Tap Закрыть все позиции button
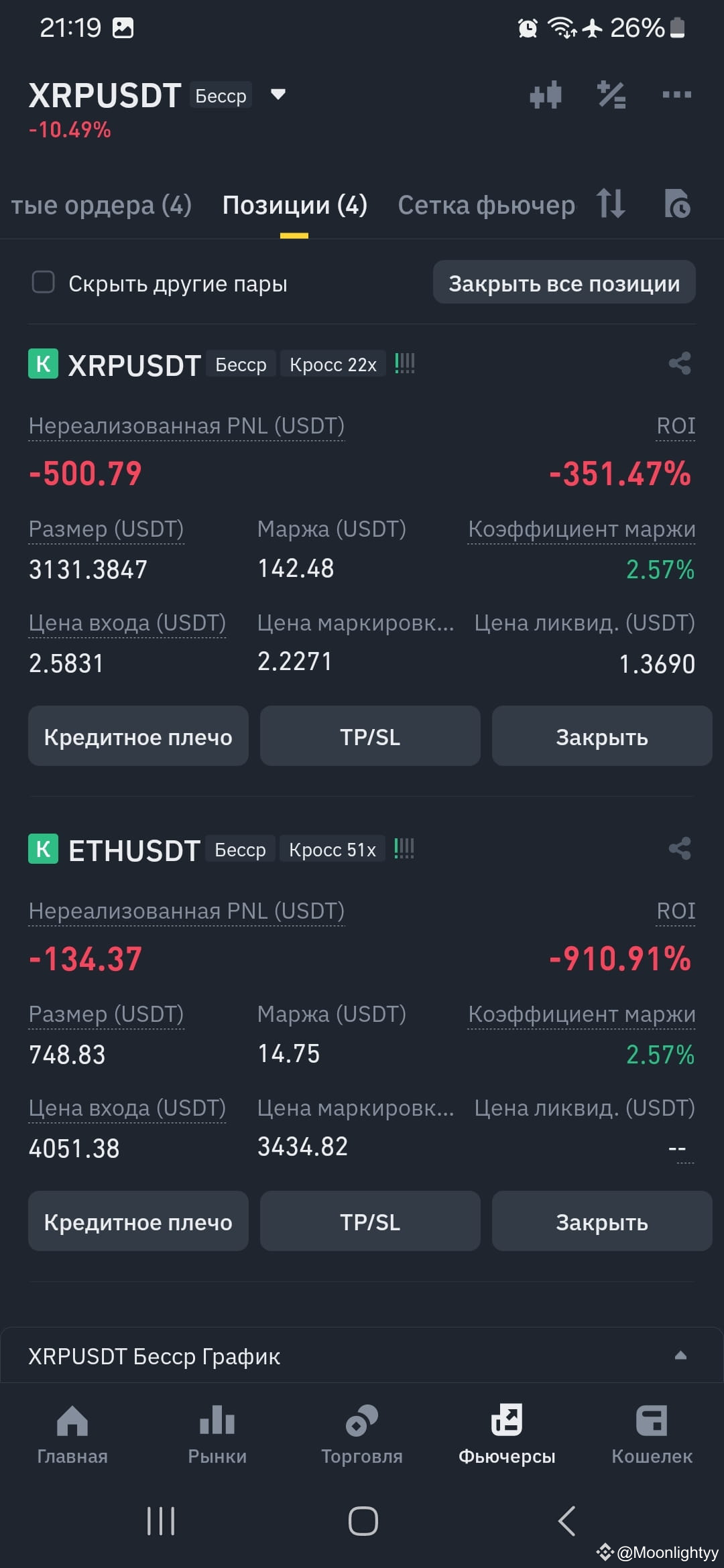Viewport: 724px width, 1568px height. coord(564,283)
